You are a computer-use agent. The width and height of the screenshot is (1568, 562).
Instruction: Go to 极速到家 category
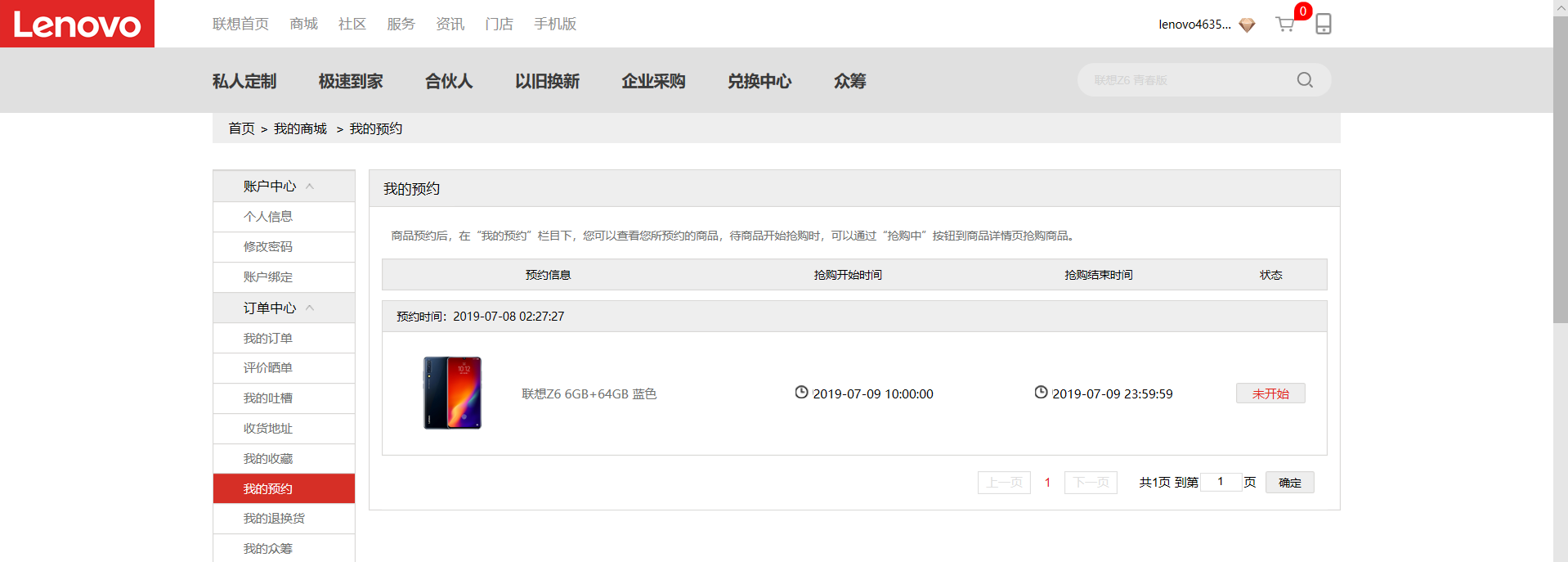click(351, 81)
